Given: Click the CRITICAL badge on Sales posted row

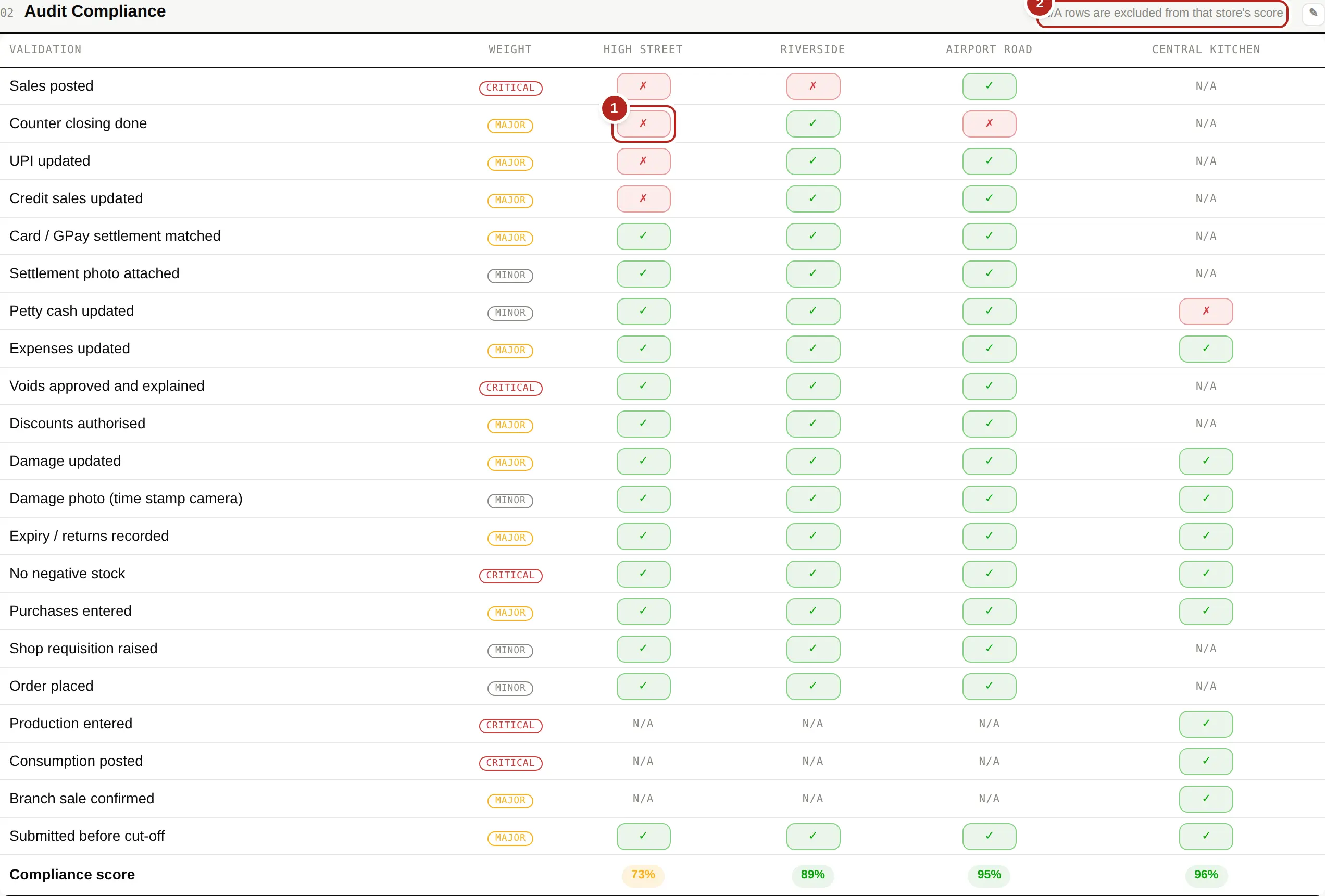Looking at the screenshot, I should click(x=510, y=88).
